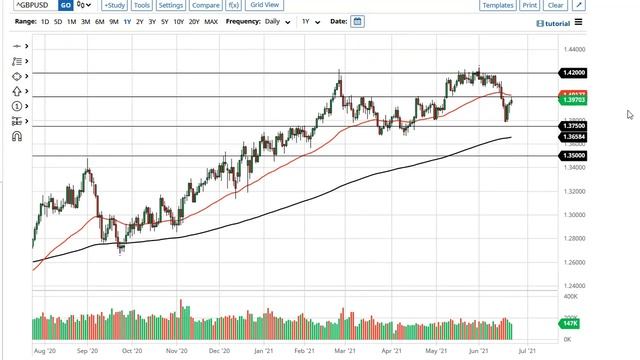This screenshot has height=360, width=640.
Task: Click the GO button
Action: point(65,5)
